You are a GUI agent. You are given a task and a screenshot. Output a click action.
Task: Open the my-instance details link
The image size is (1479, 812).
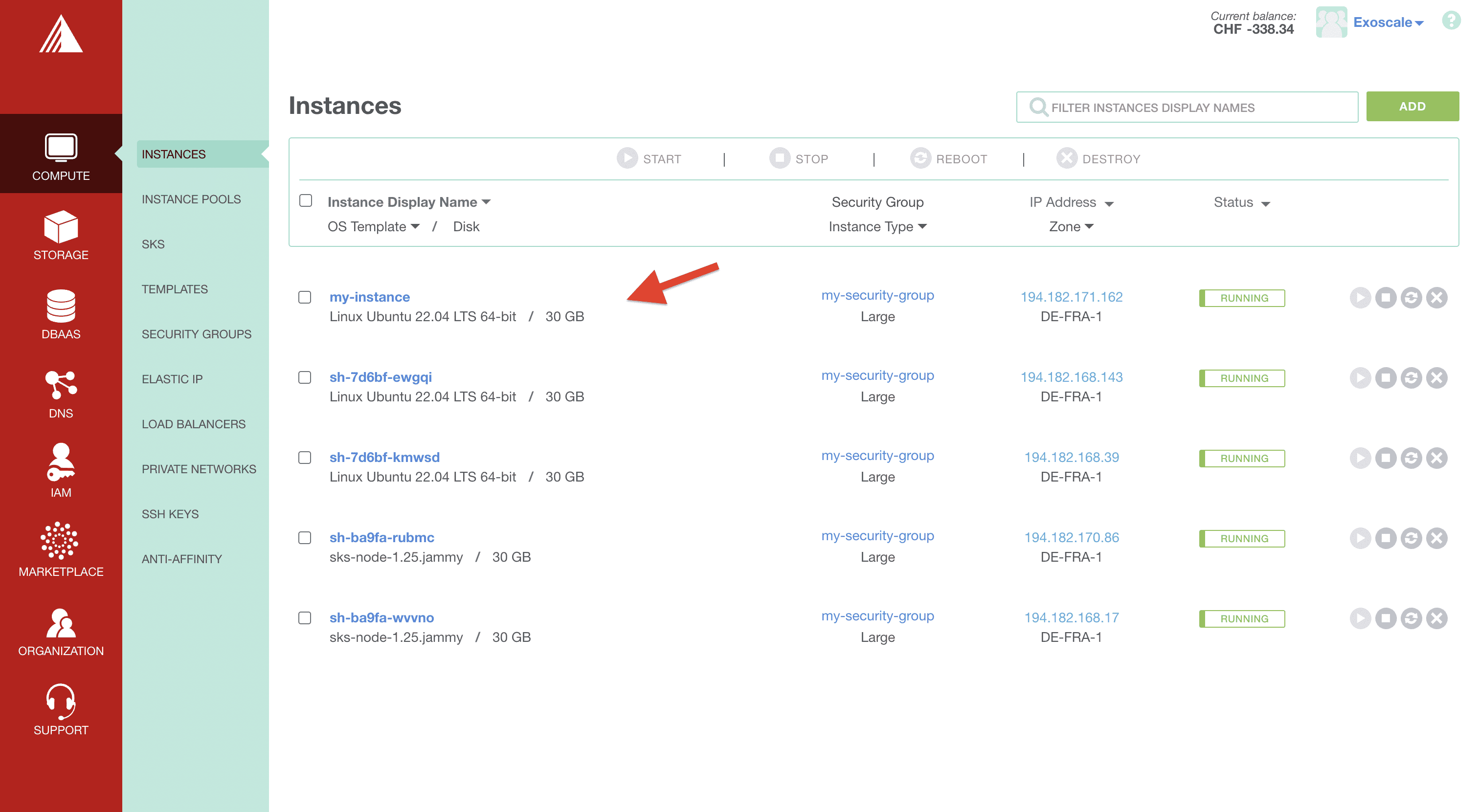pos(369,297)
